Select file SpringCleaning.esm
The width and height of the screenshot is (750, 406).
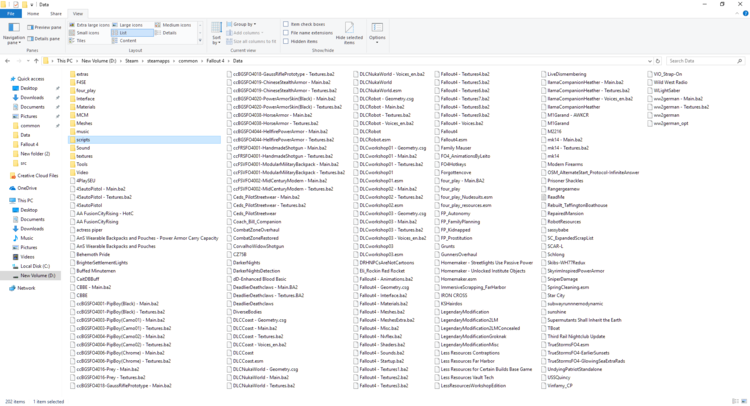[565, 287]
